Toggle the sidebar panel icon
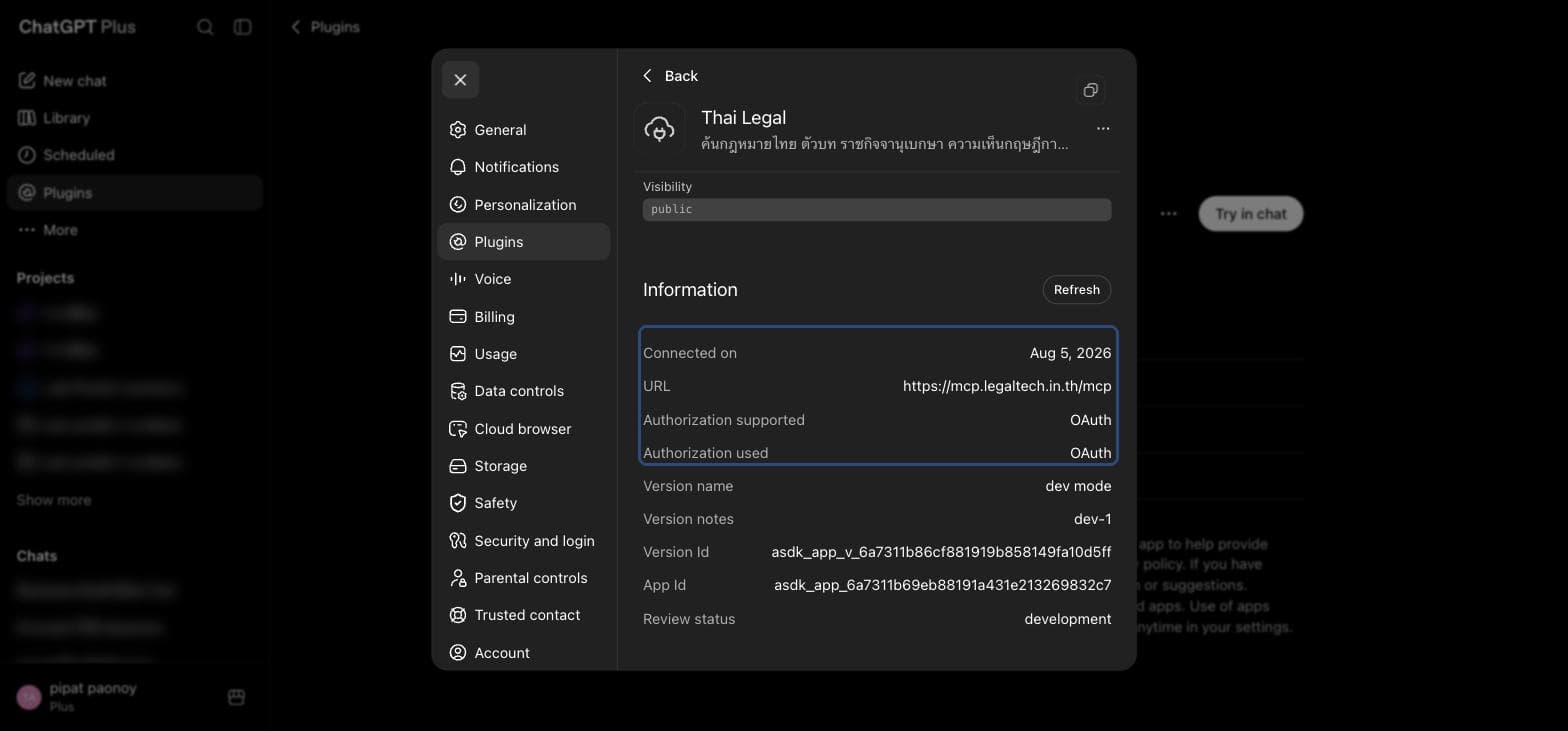1568x731 pixels. pos(242,27)
